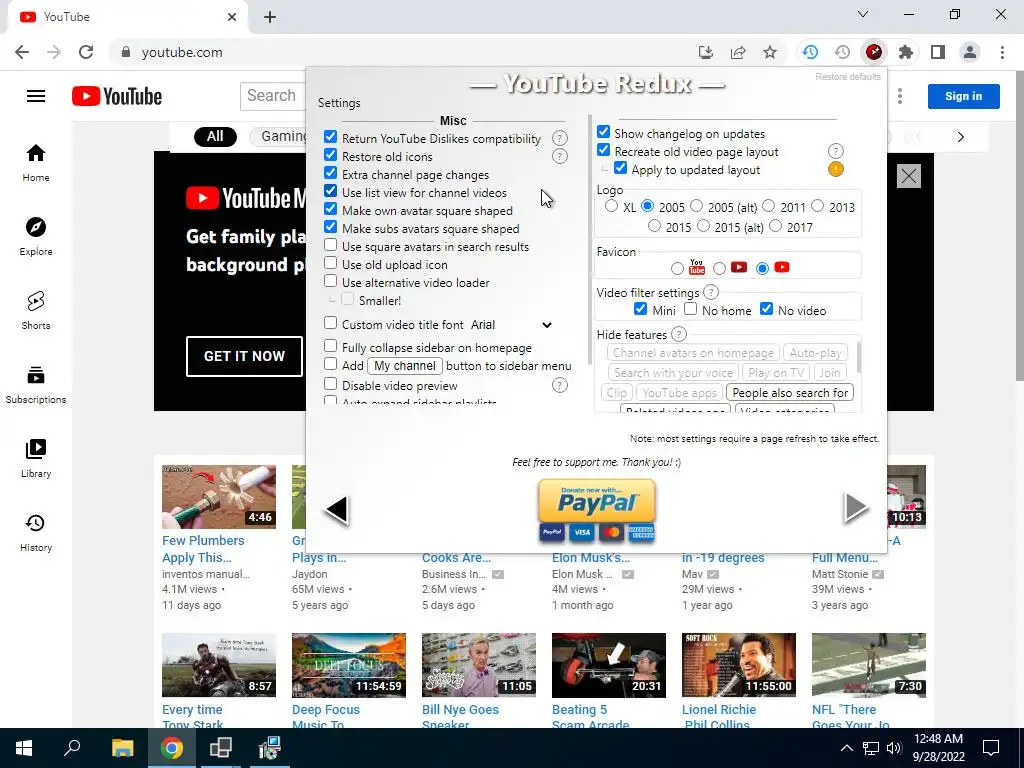Check the No home video filter
The width and height of the screenshot is (1024, 768).
[x=690, y=309]
